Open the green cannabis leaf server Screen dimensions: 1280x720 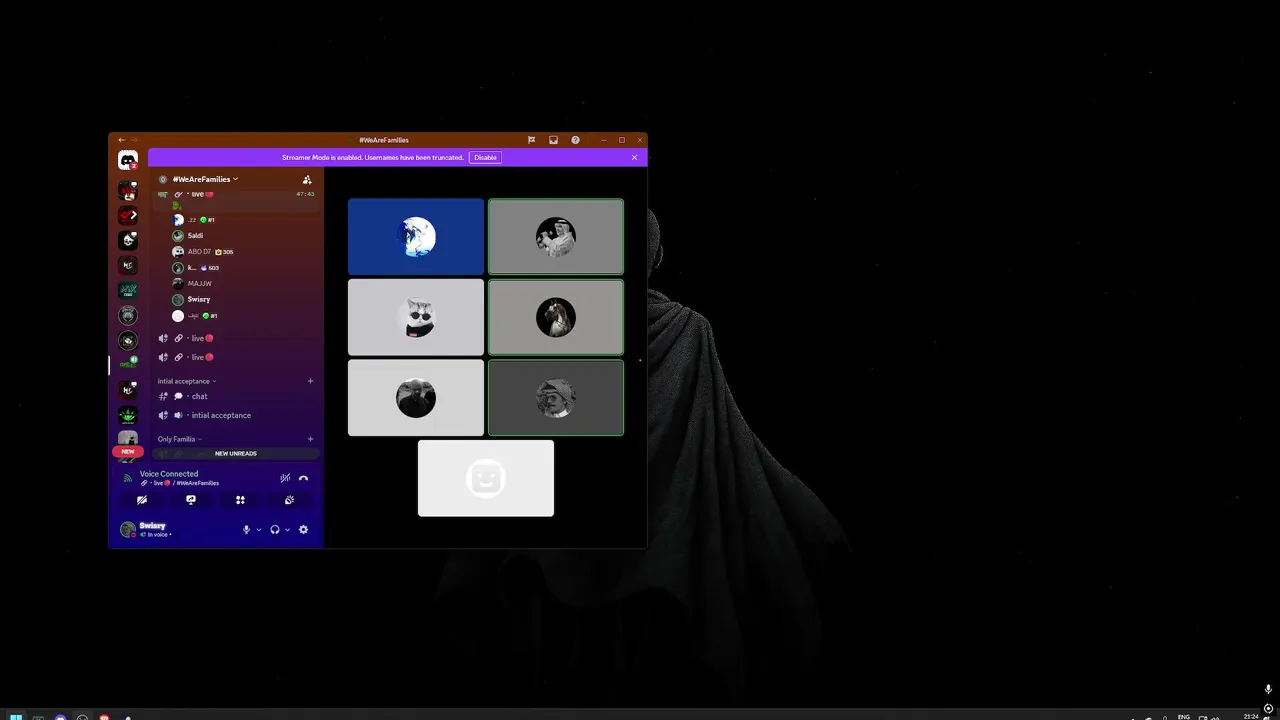click(128, 415)
